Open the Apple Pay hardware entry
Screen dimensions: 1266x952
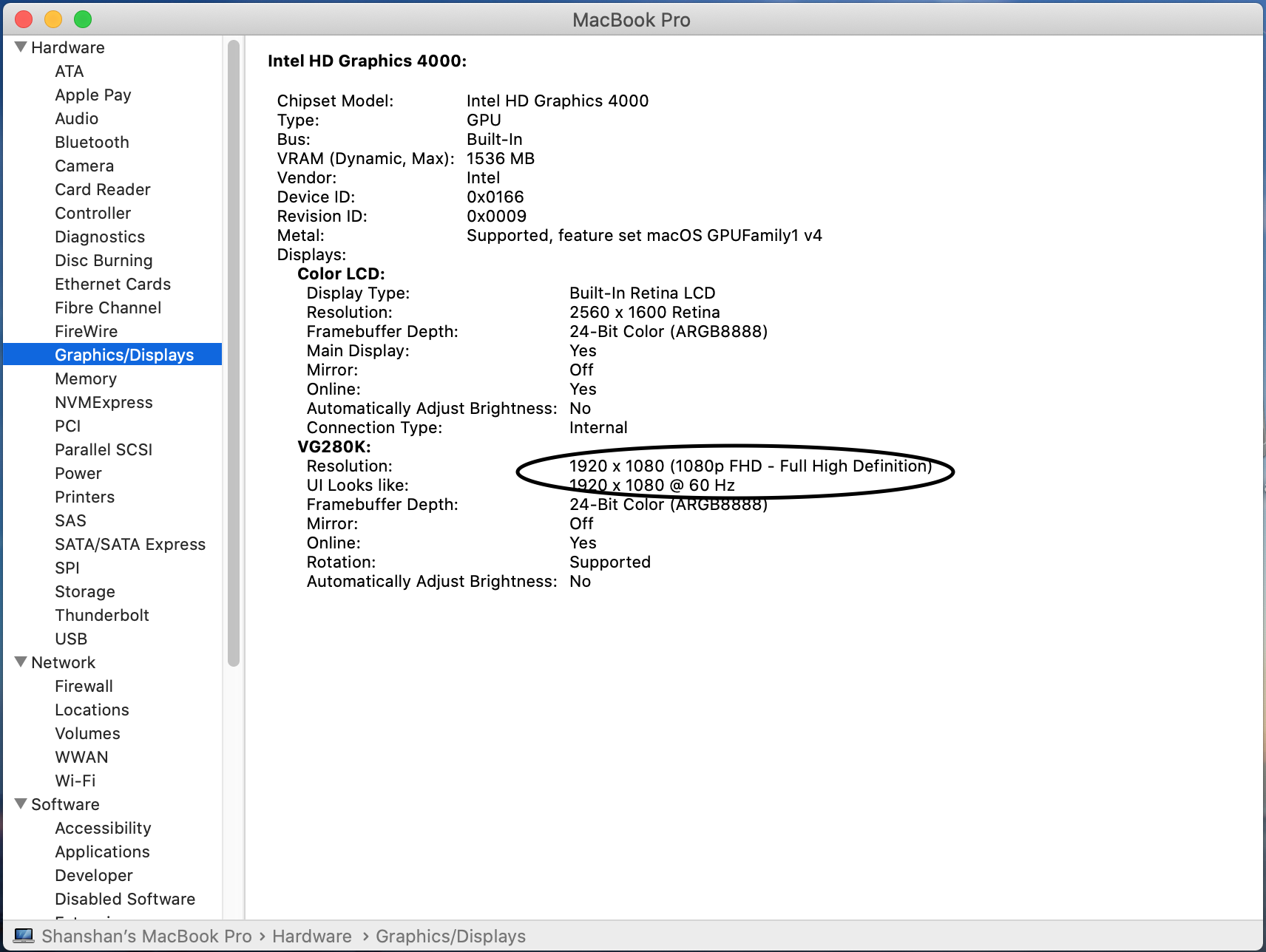click(x=93, y=95)
